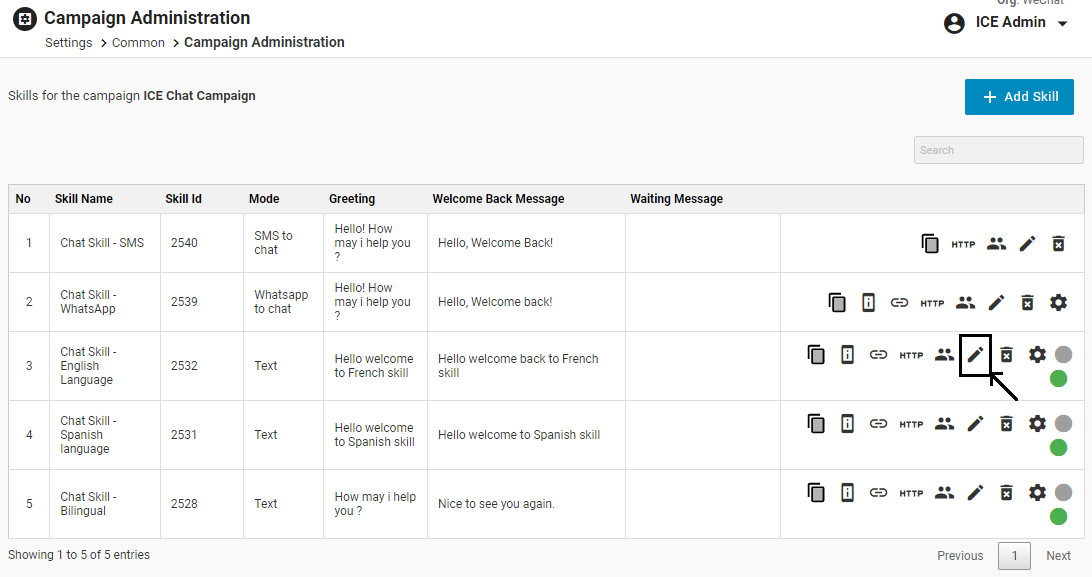Click the Add Skill button

(1019, 97)
